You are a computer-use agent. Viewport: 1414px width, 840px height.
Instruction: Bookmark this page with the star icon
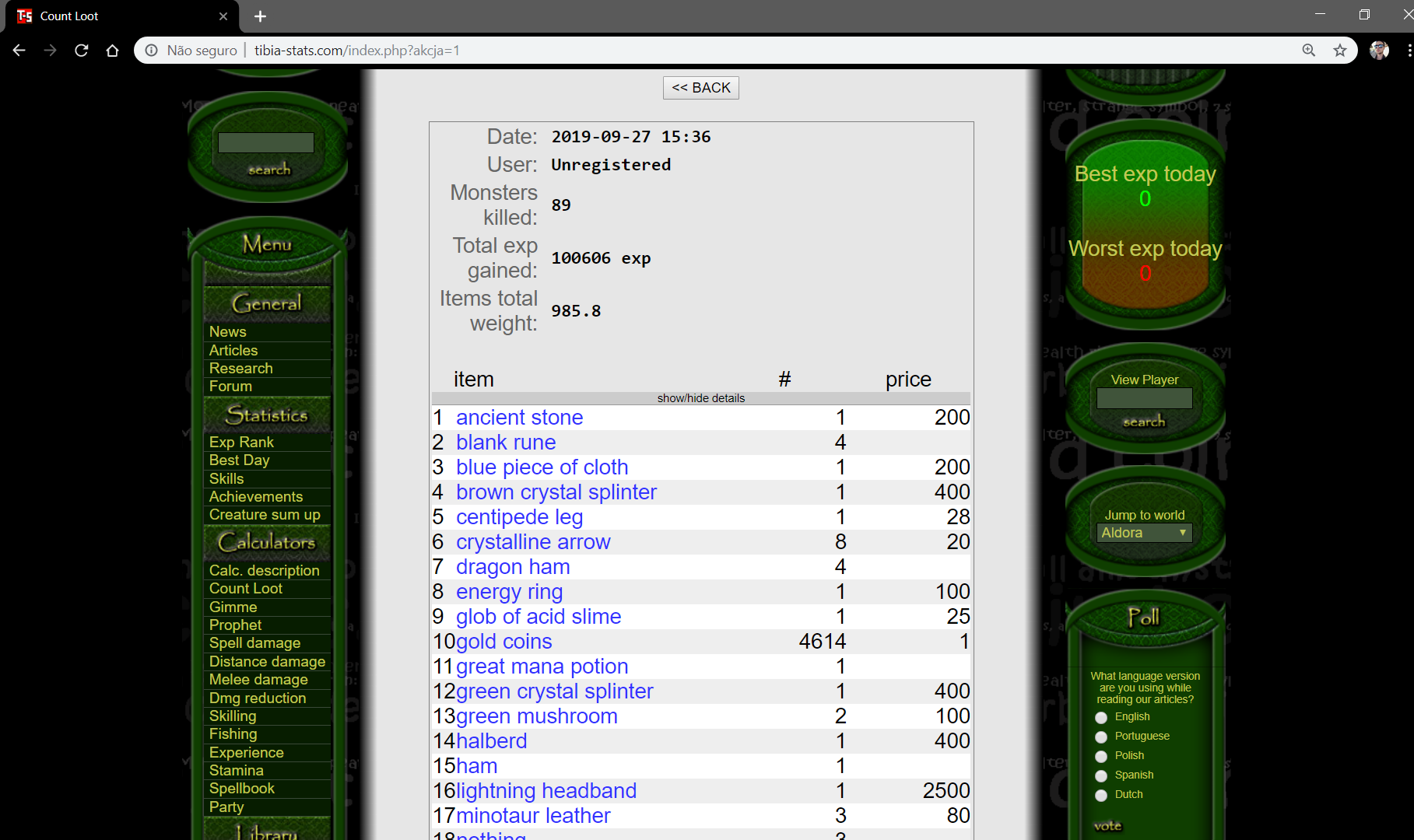(1341, 50)
